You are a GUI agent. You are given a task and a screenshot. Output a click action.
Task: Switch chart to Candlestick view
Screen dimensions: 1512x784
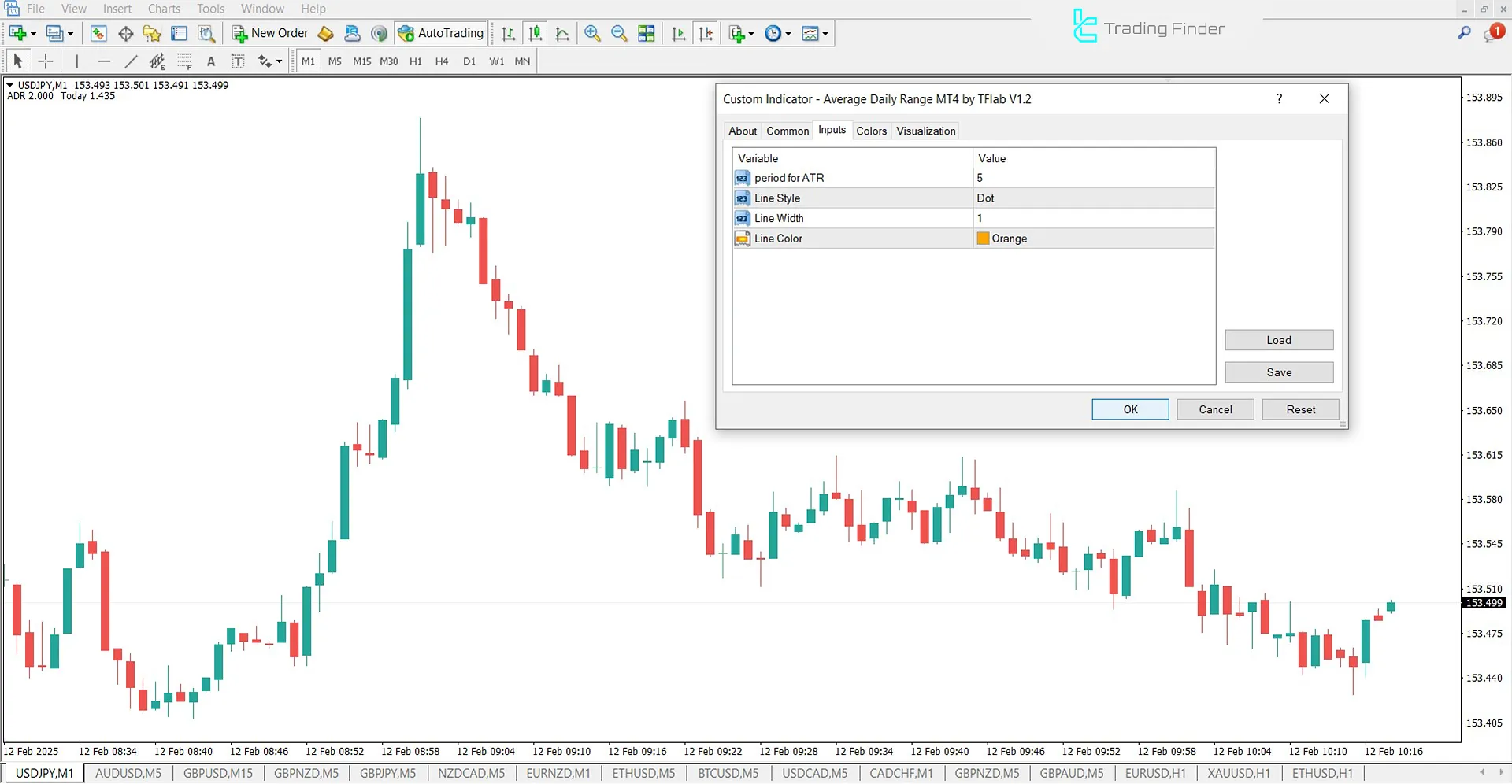click(x=535, y=33)
